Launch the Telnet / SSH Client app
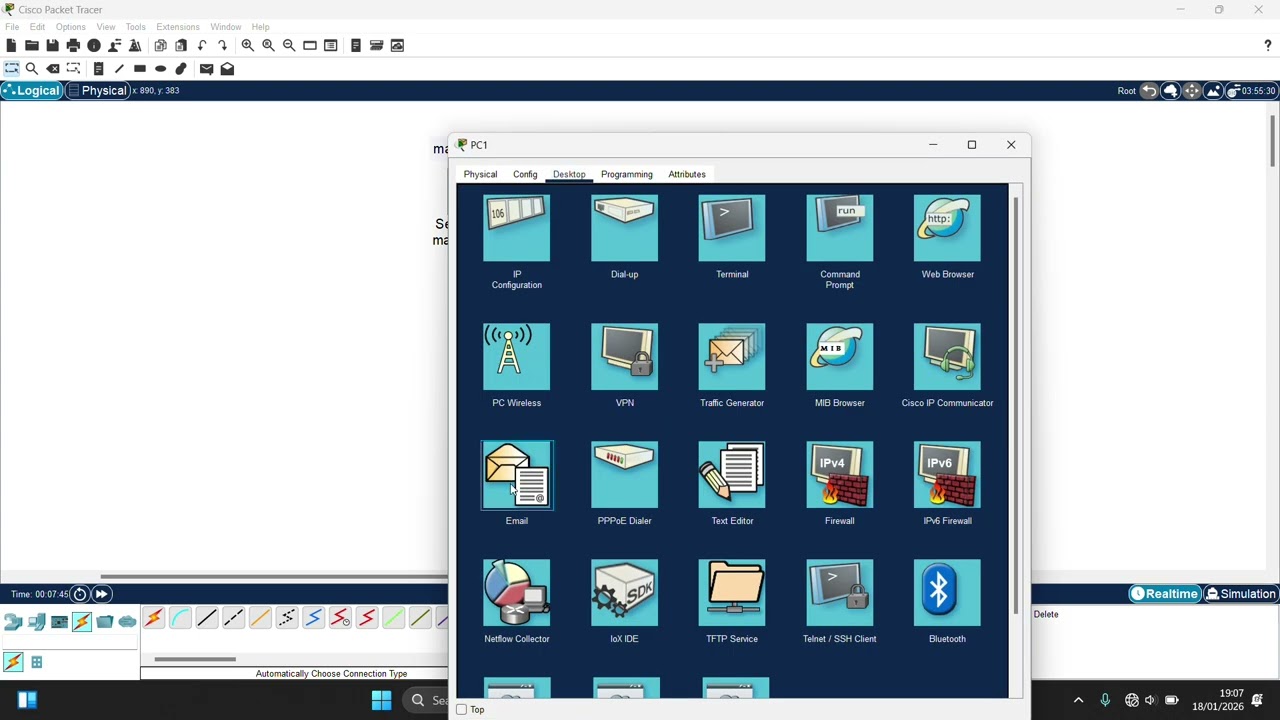The width and height of the screenshot is (1280, 720). 840,601
